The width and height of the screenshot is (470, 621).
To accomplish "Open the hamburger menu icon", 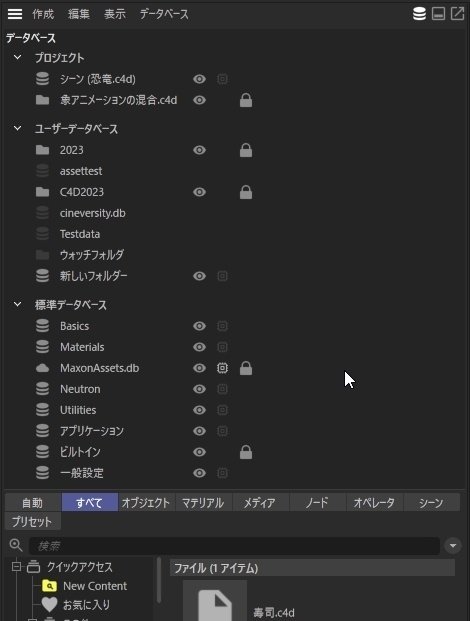I will (15, 14).
